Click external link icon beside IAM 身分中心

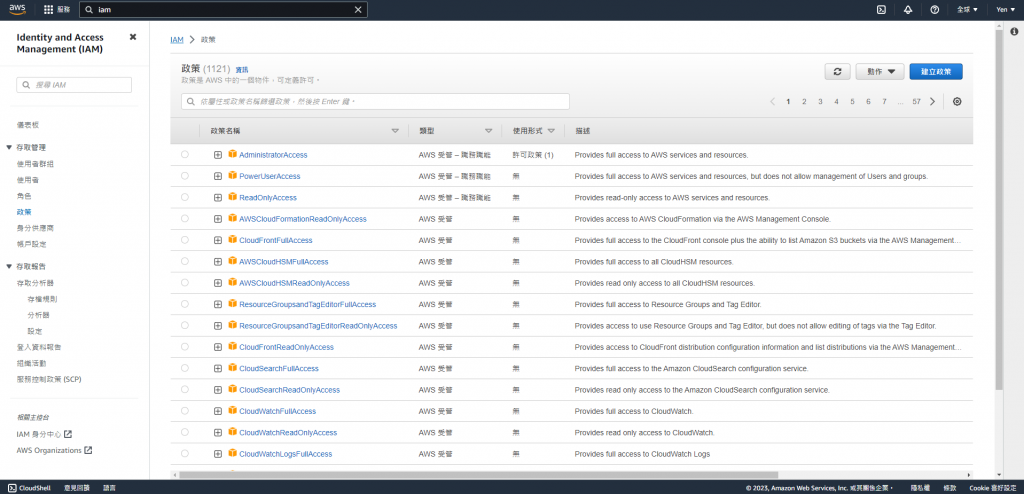tap(68, 434)
